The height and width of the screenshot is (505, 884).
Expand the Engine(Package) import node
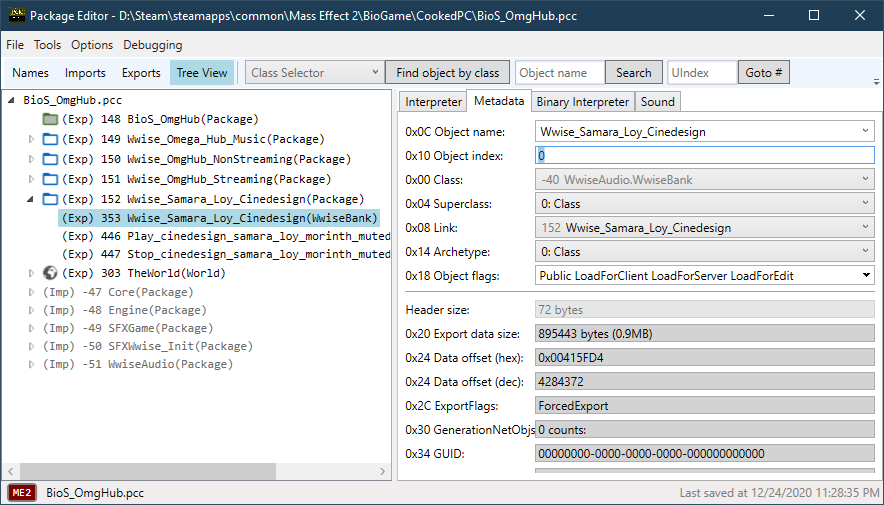(32, 310)
